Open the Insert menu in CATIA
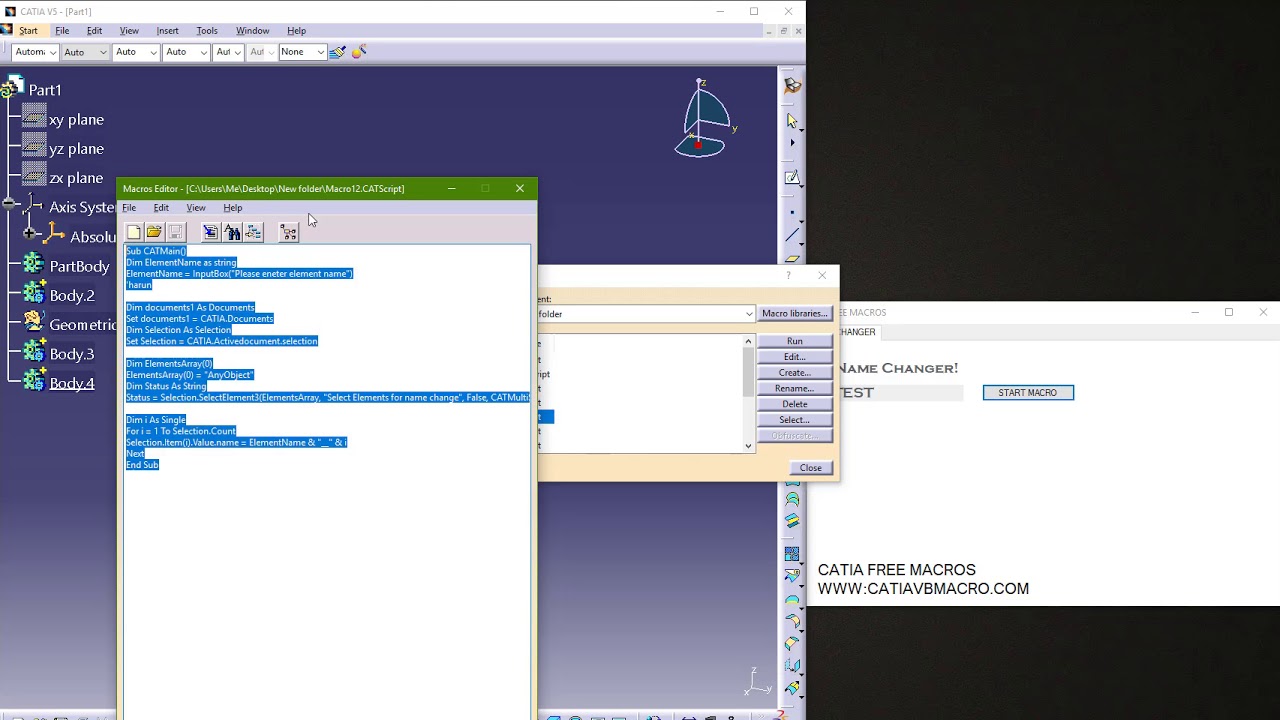The width and height of the screenshot is (1280, 720). tap(167, 31)
